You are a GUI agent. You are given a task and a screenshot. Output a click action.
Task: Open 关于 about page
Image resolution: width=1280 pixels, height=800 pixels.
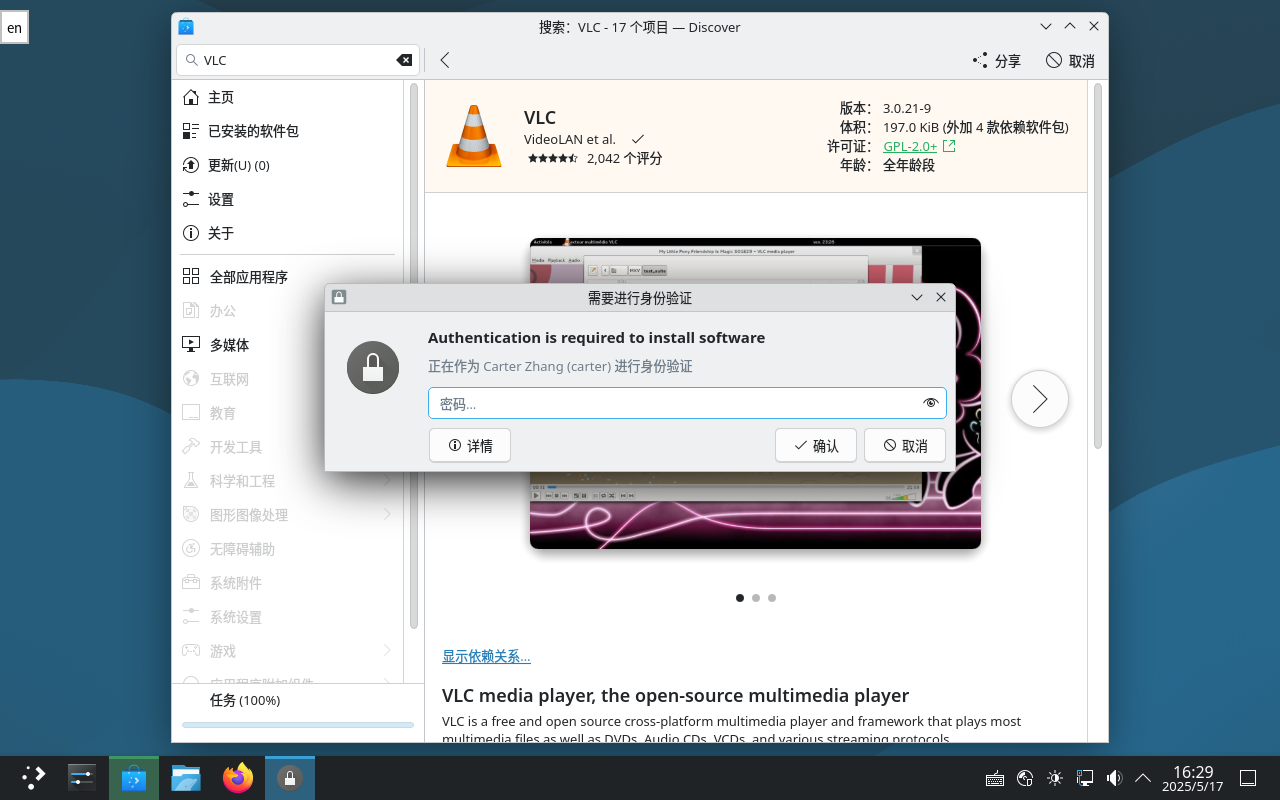pos(288,233)
